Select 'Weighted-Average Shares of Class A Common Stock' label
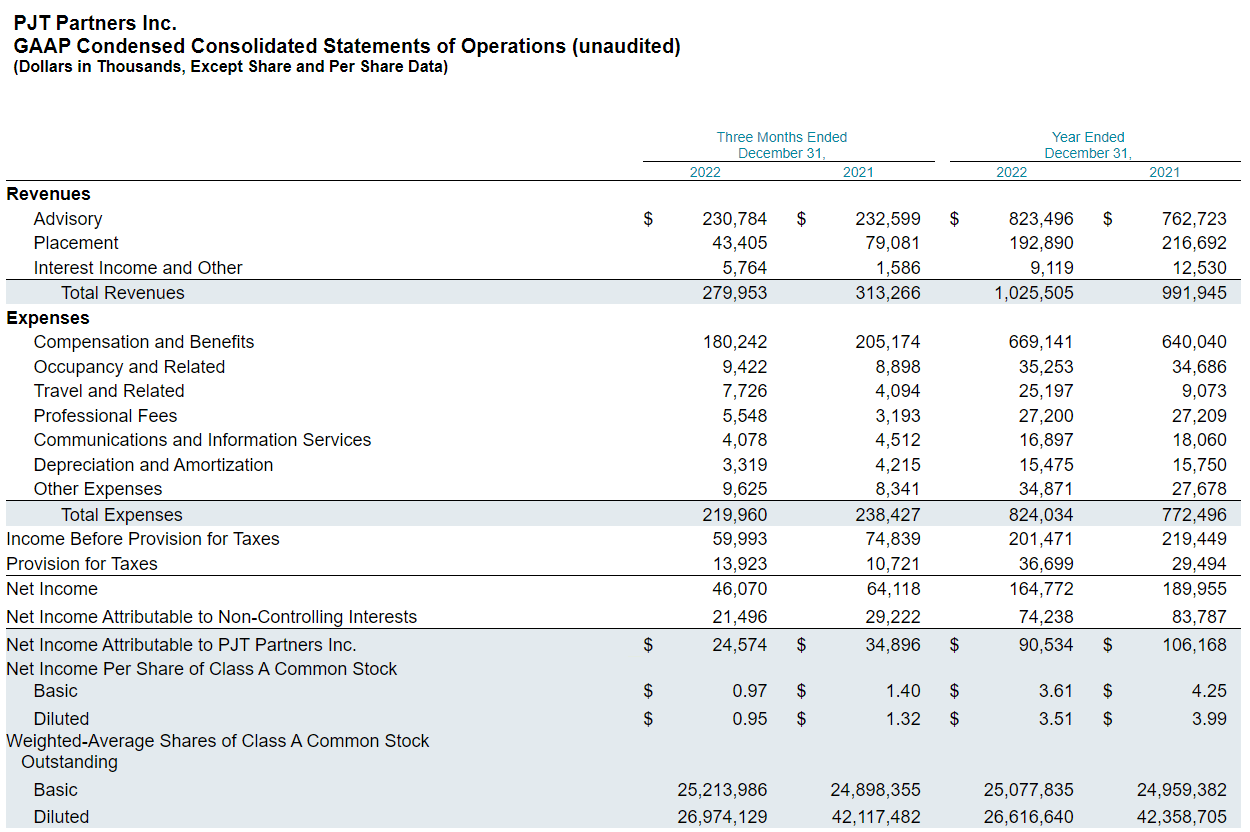Screen dimensions: 1250x832 (x=218, y=751)
